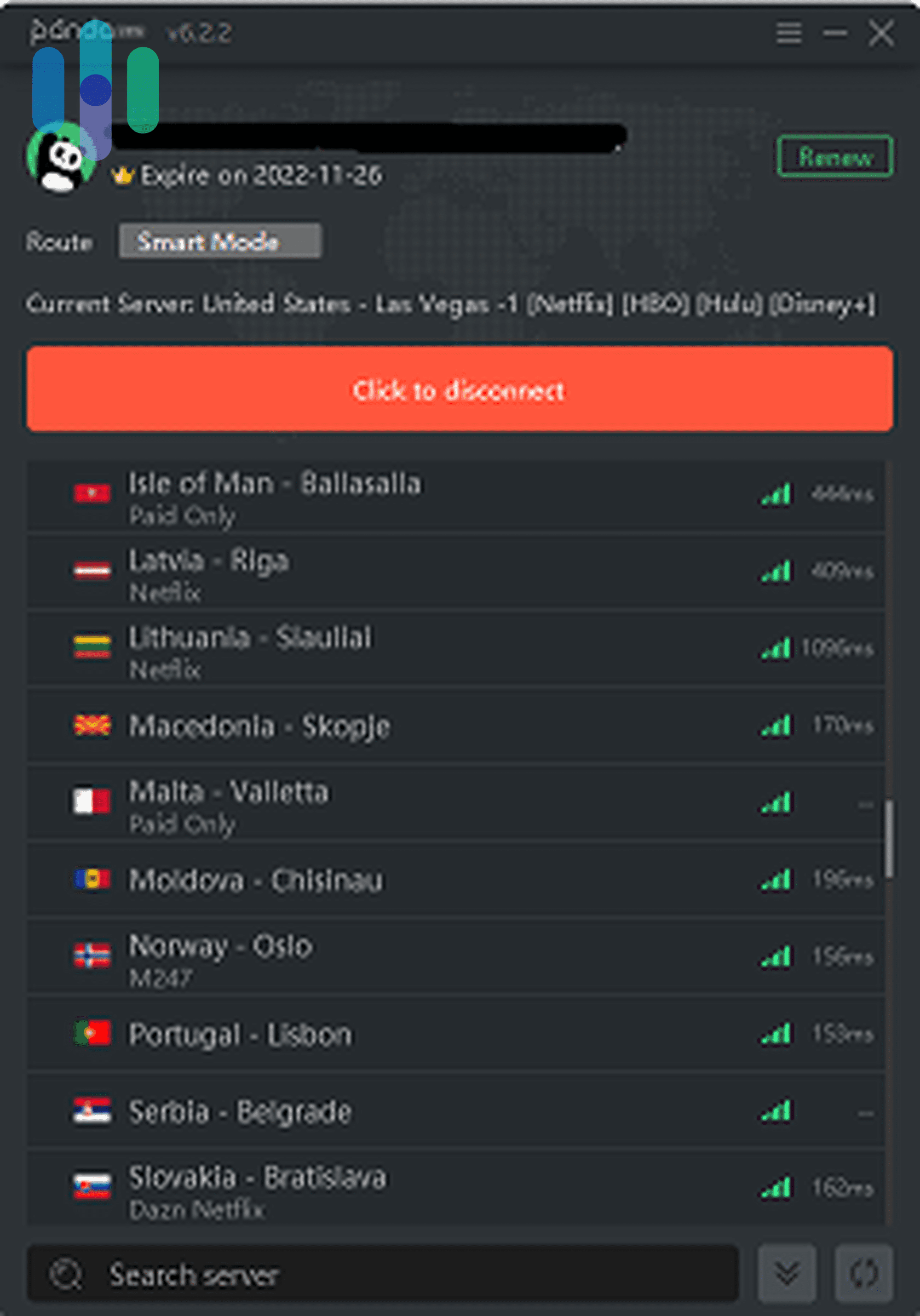Open the hamburger menu icon
The height and width of the screenshot is (1316, 920).
[788, 33]
